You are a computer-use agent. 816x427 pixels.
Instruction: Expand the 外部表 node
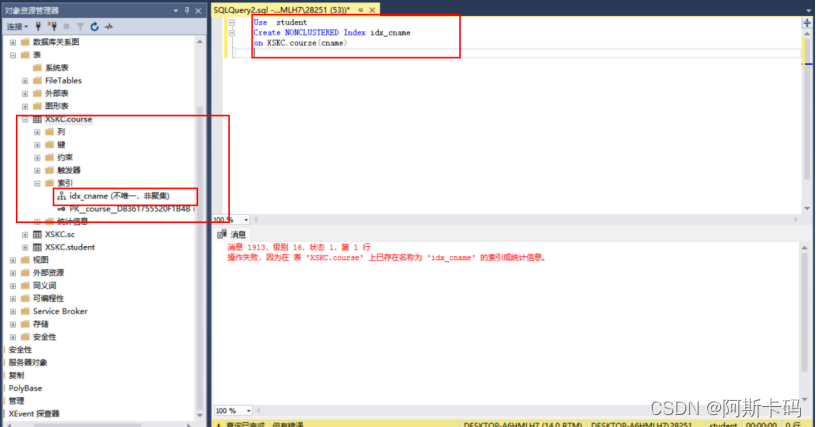25,94
